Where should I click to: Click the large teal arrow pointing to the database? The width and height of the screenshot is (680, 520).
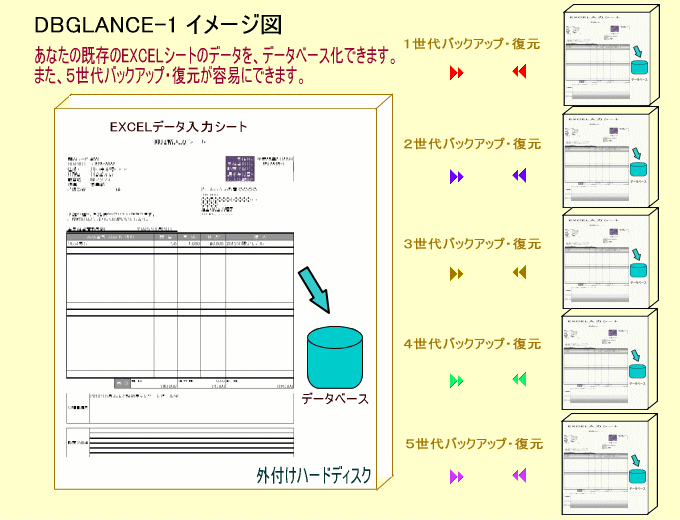click(x=315, y=288)
